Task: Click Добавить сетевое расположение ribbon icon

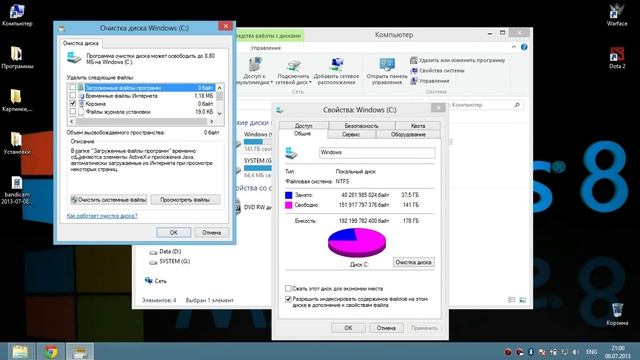Action: coord(336,71)
